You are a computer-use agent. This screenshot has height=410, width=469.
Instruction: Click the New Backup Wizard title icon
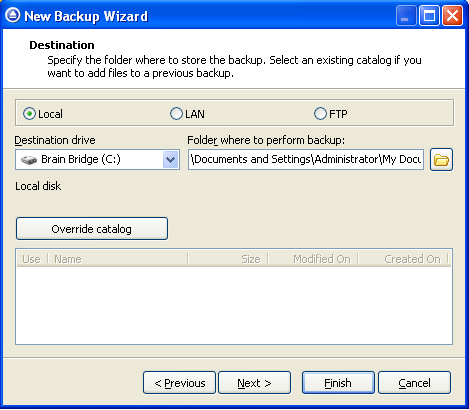point(13,15)
